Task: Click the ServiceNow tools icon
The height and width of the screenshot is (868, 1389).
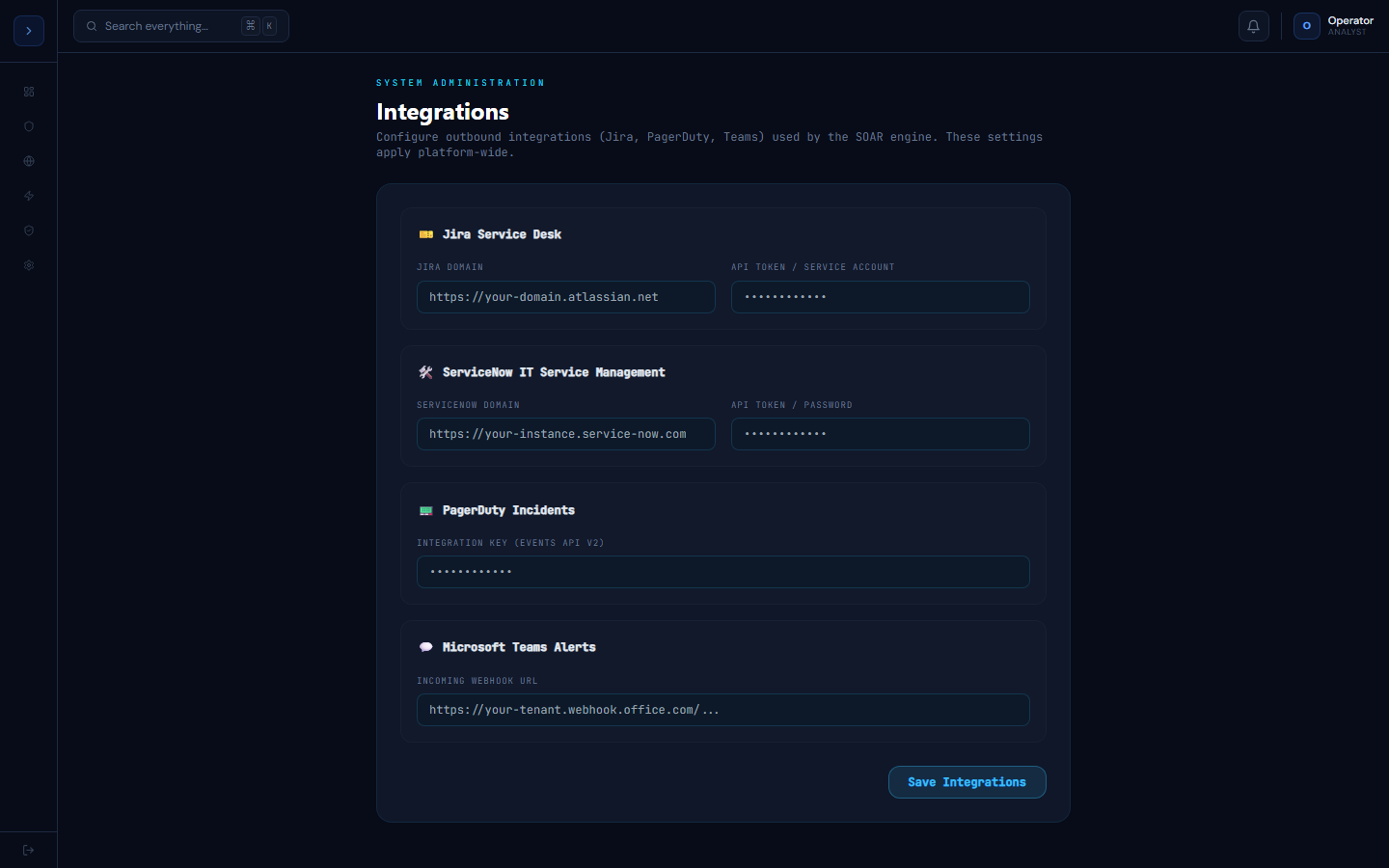Action: [425, 372]
